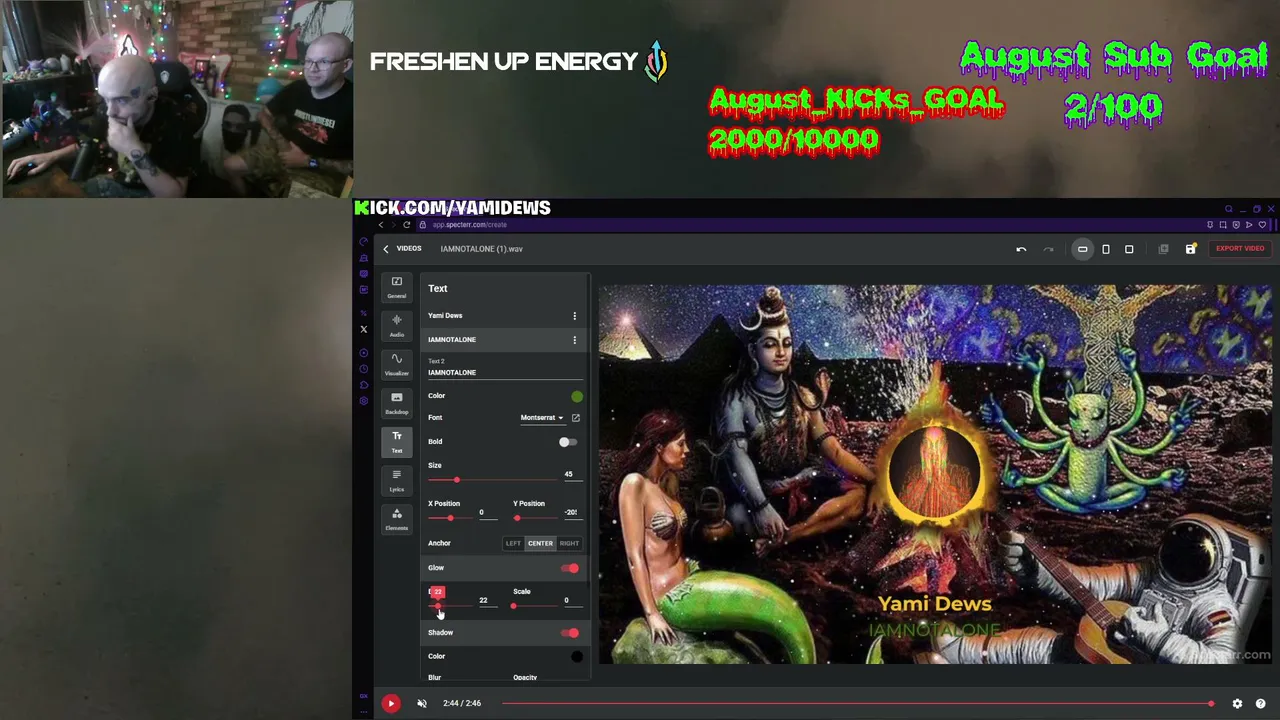The width and height of the screenshot is (1280, 720).
Task: Click the Y Position slider
Action: pyautogui.click(x=535, y=518)
